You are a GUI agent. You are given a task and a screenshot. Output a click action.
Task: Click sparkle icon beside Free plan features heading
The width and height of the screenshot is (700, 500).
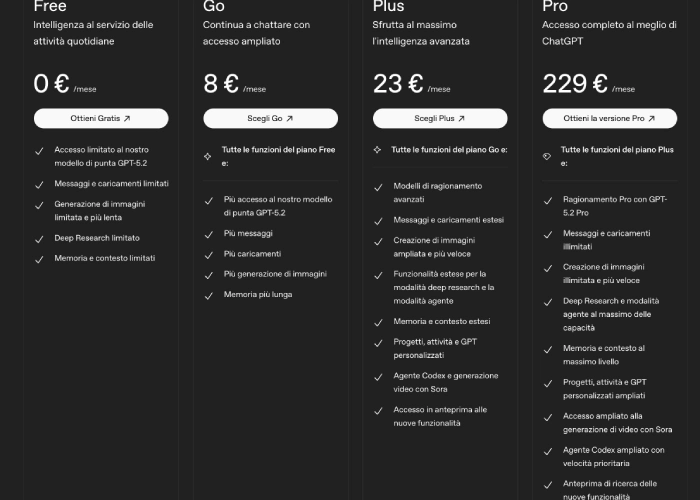tap(208, 150)
